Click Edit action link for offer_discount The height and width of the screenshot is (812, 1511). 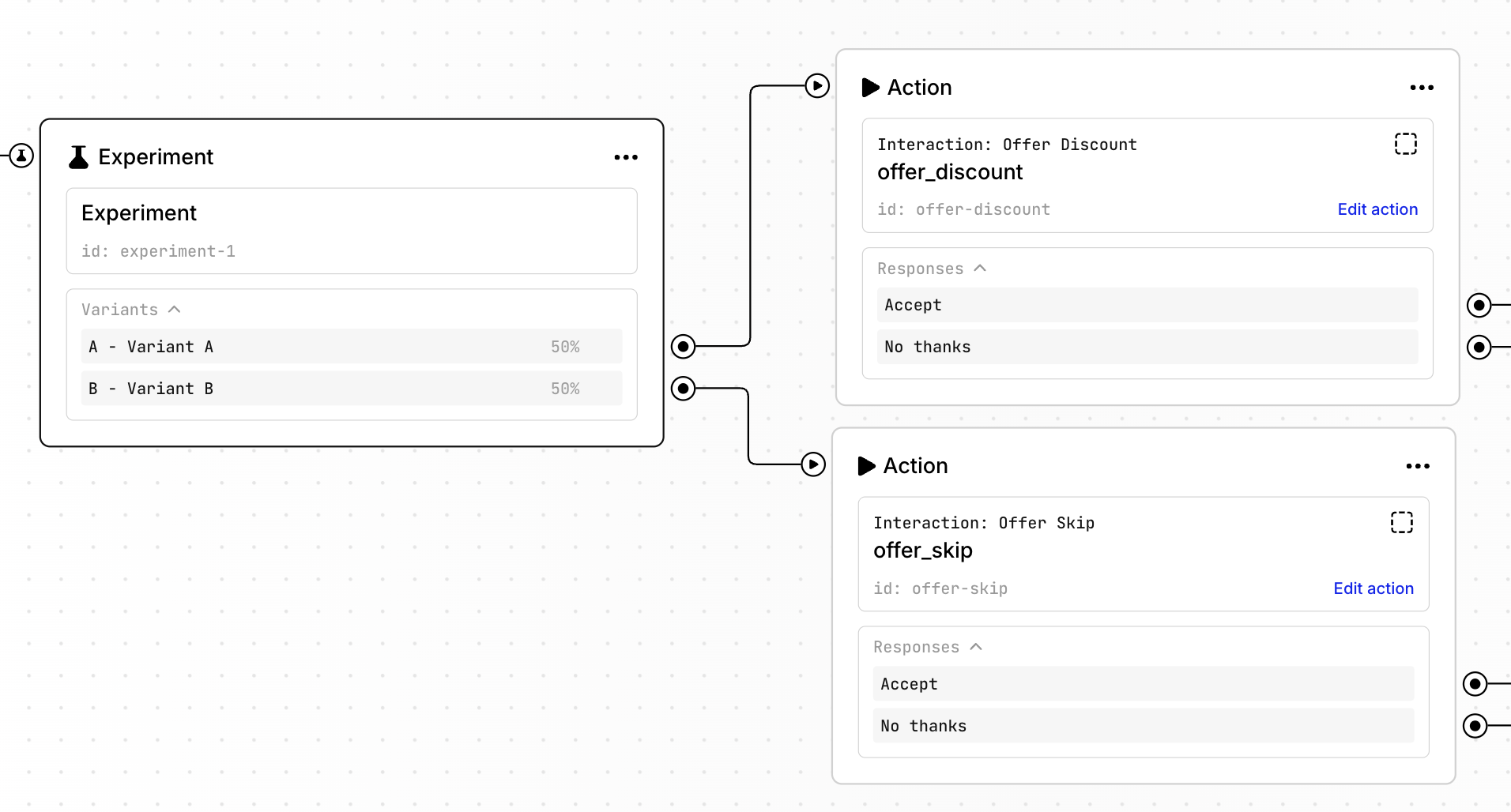coord(1377,209)
